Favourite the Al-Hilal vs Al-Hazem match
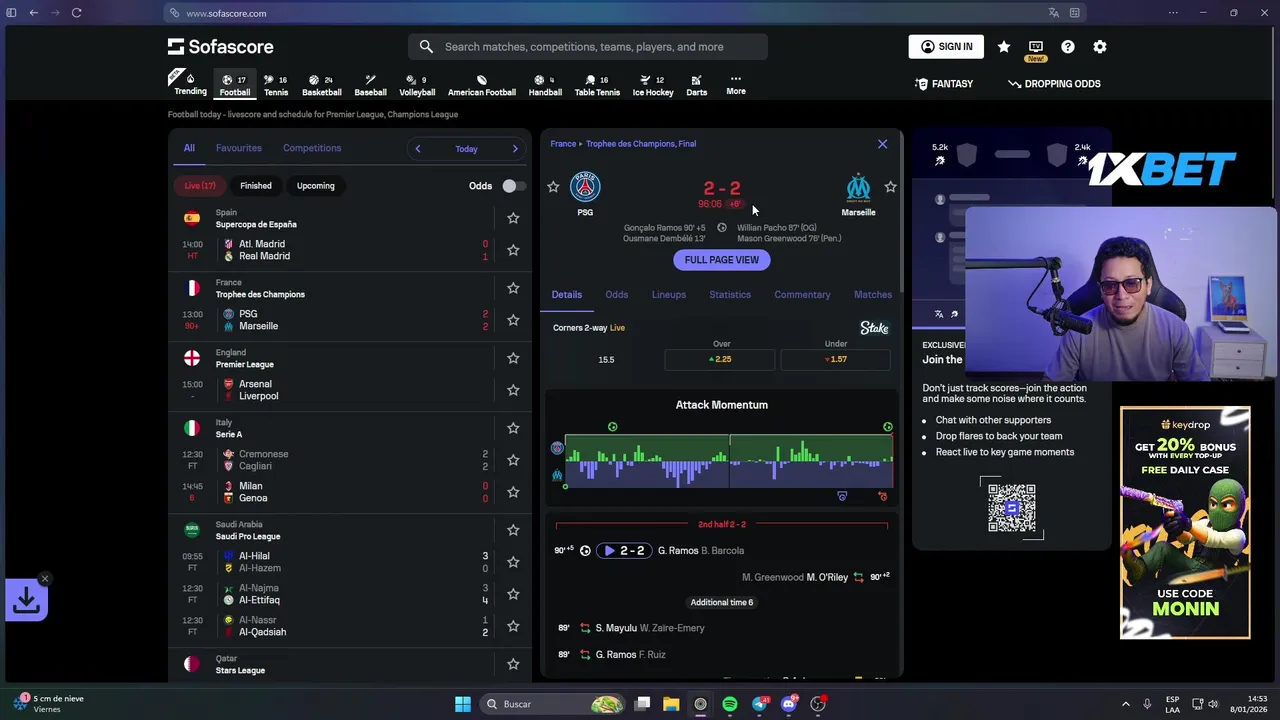Image resolution: width=1280 pixels, height=720 pixels. tap(513, 562)
